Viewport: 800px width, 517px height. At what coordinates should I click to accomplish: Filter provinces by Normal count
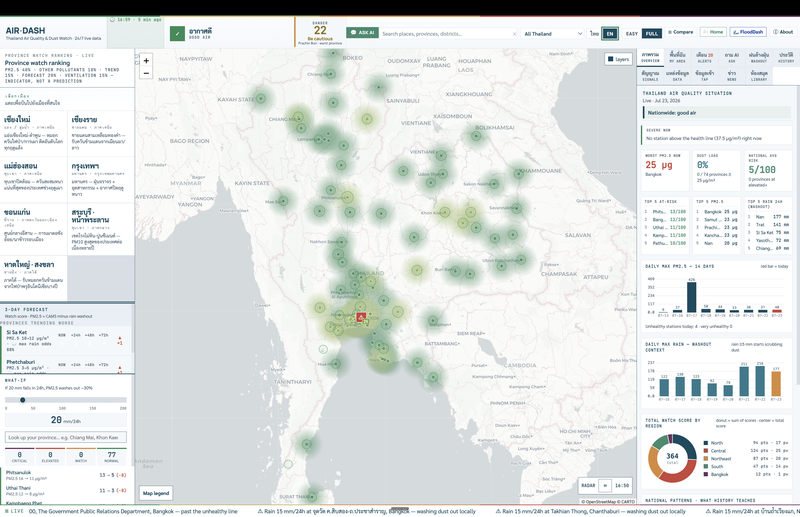point(111,456)
